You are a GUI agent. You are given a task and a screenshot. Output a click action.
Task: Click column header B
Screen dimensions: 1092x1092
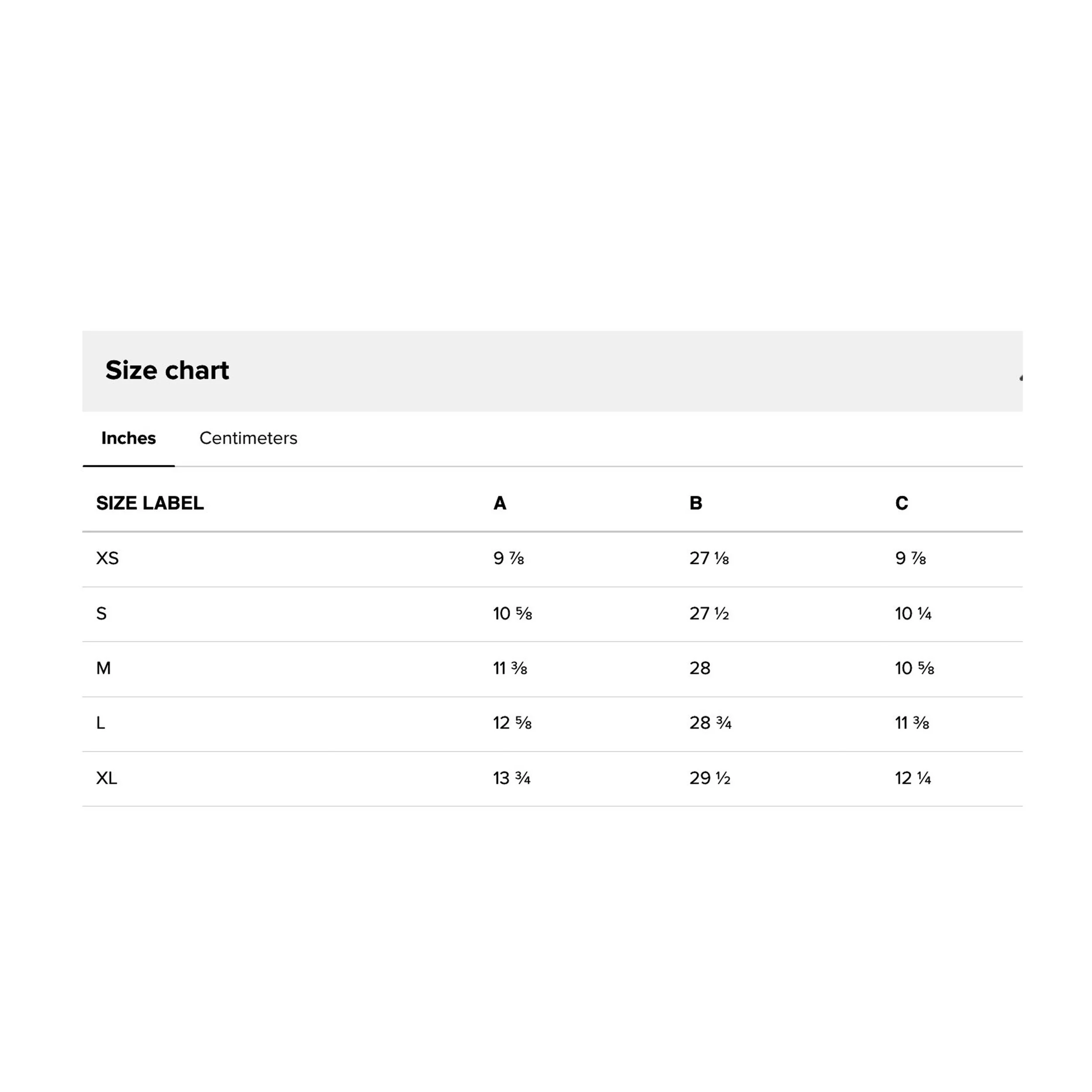(x=696, y=503)
